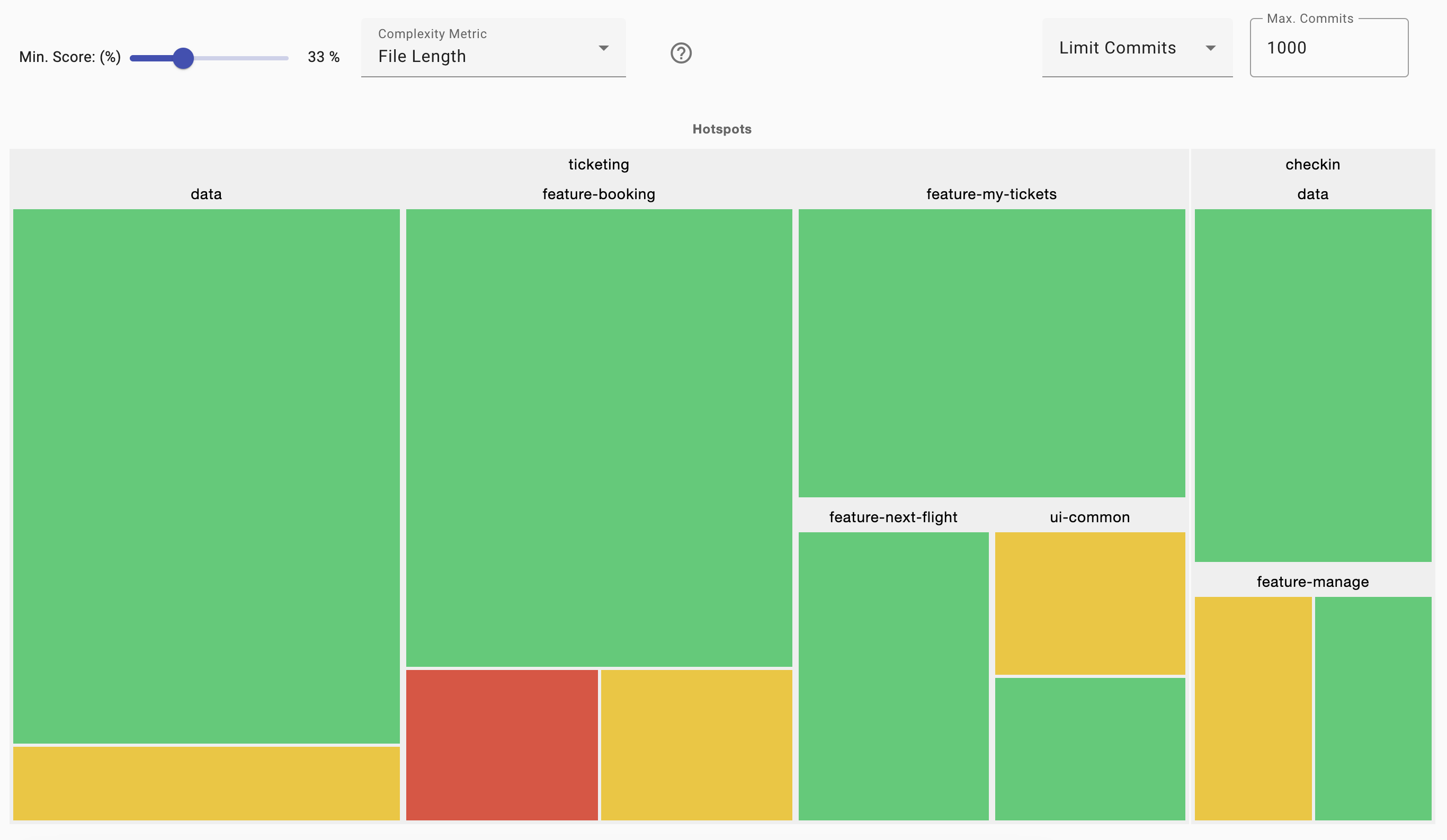Click the help question mark icon
The width and height of the screenshot is (1447, 840).
681,53
